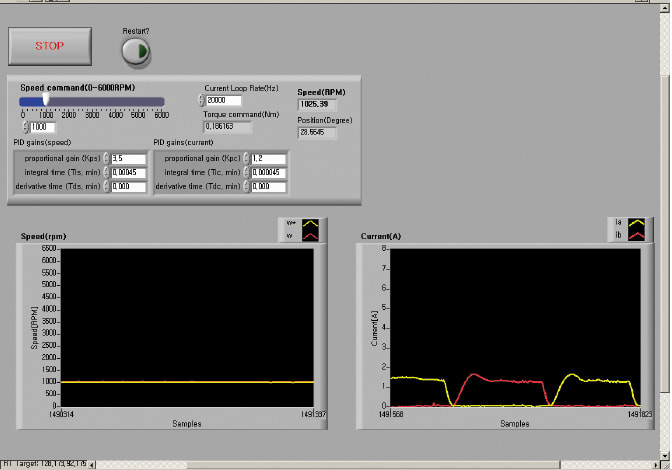Click the stepper for current proportional gain Kpc

click(246, 159)
